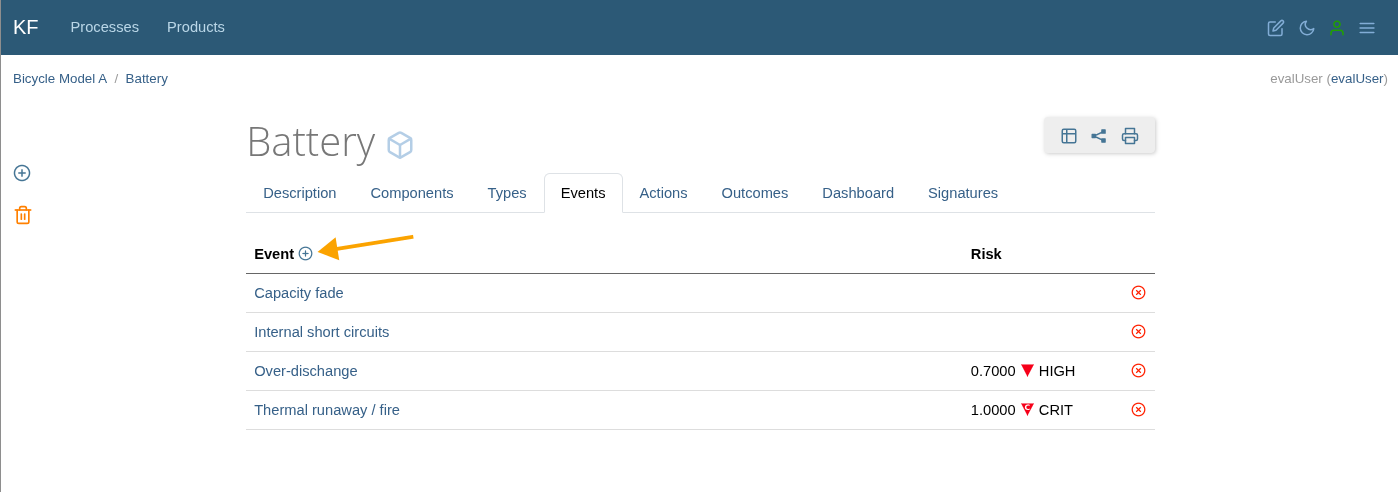Click the share graph icon
The image size is (1398, 492).
coord(1098,136)
